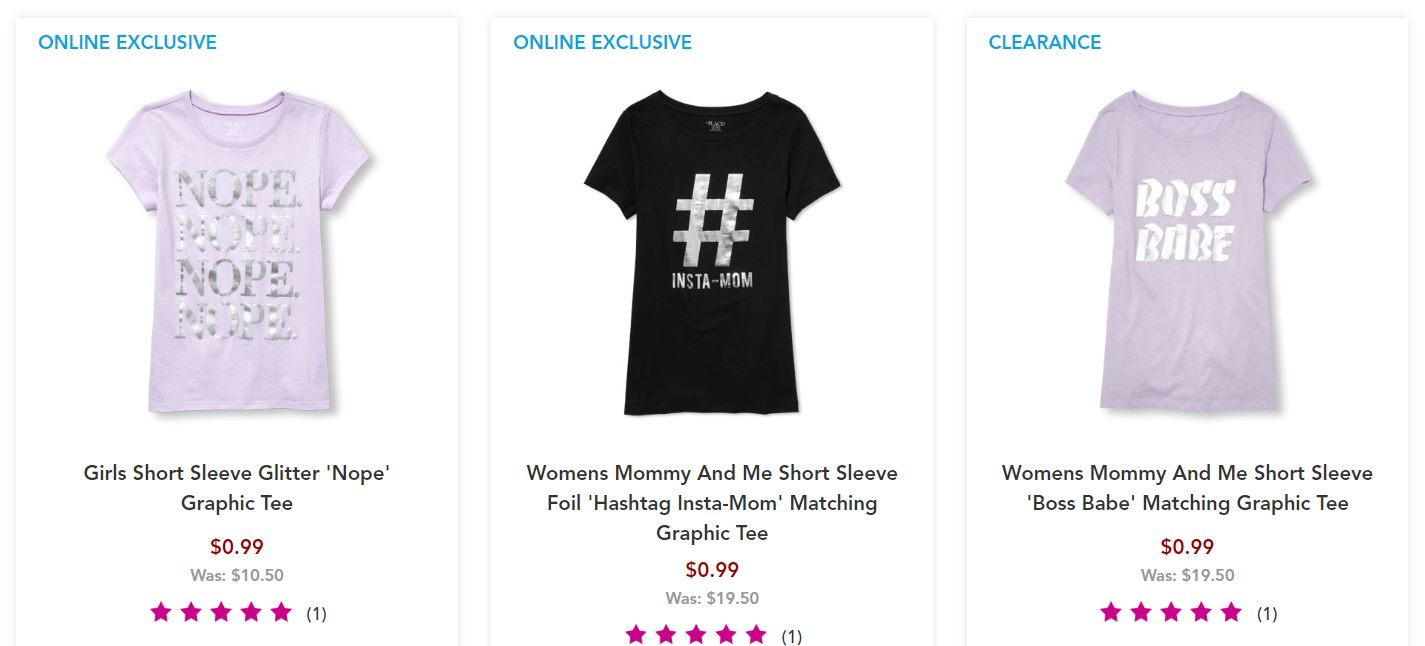Click star rating of the Boss Babe tee
The width and height of the screenshot is (1425, 646).
tap(1171, 612)
